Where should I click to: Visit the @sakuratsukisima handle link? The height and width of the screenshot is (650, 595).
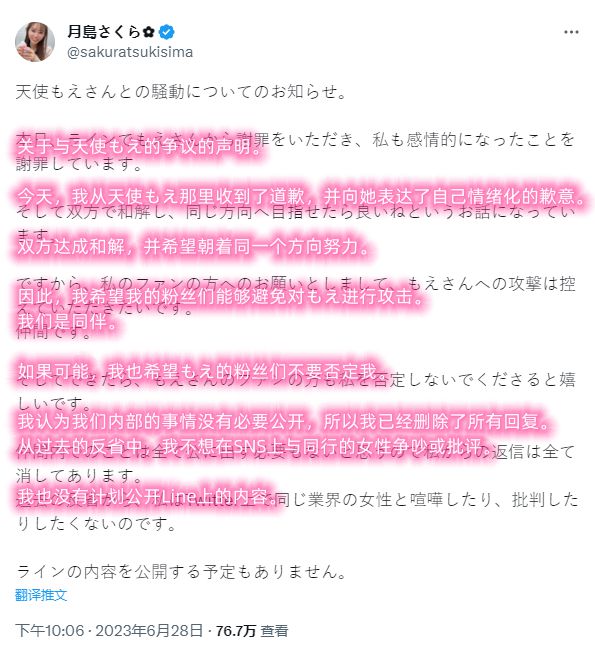coord(130,52)
